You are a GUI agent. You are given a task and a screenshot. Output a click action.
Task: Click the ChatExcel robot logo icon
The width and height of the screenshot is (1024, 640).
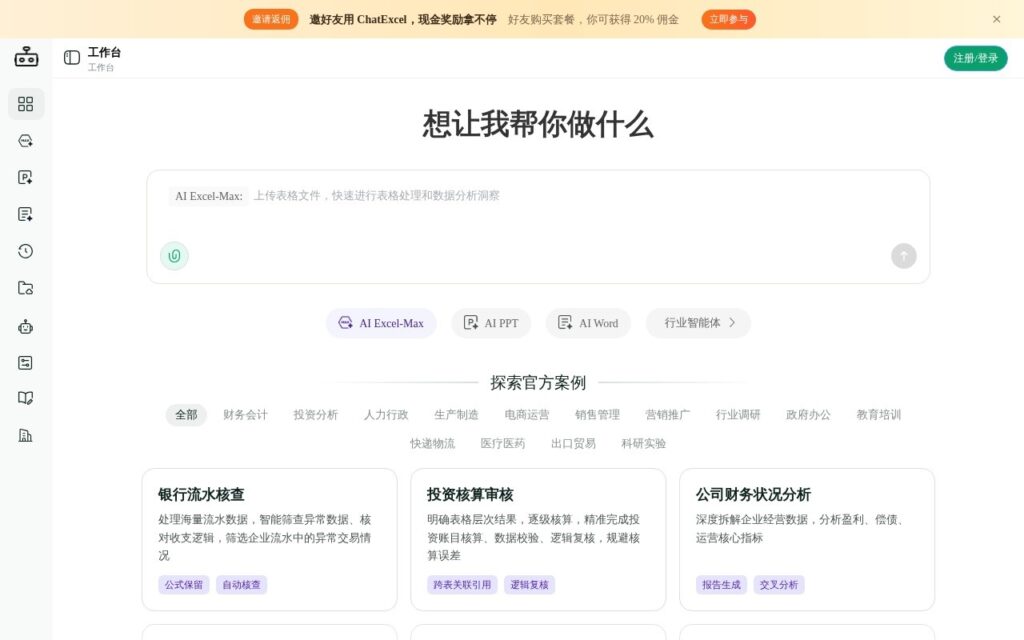[x=26, y=57]
